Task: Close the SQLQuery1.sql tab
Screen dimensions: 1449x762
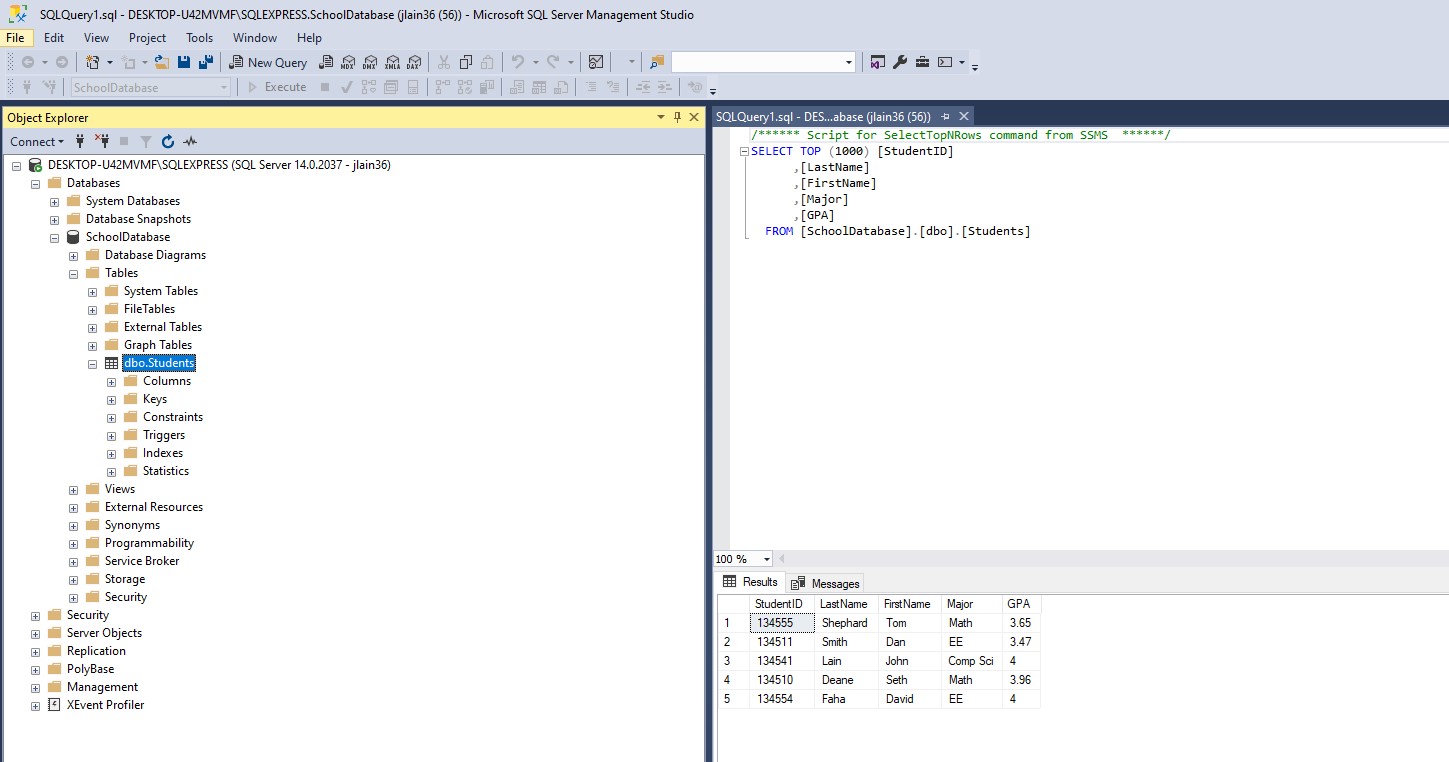Action: 964,117
